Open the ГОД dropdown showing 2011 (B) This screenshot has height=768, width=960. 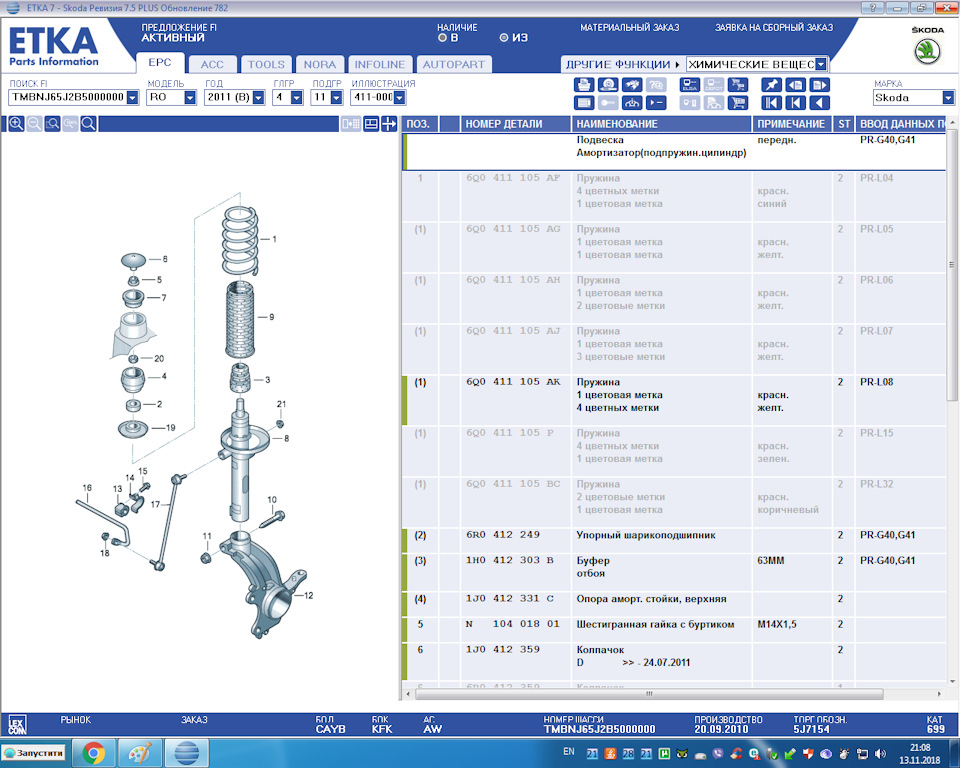[x=258, y=97]
